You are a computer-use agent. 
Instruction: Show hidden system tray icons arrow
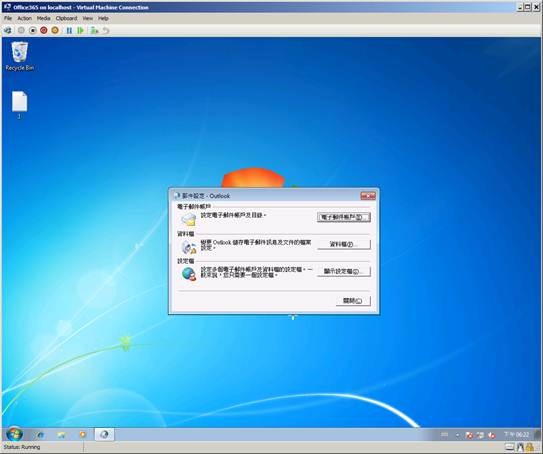(x=457, y=435)
